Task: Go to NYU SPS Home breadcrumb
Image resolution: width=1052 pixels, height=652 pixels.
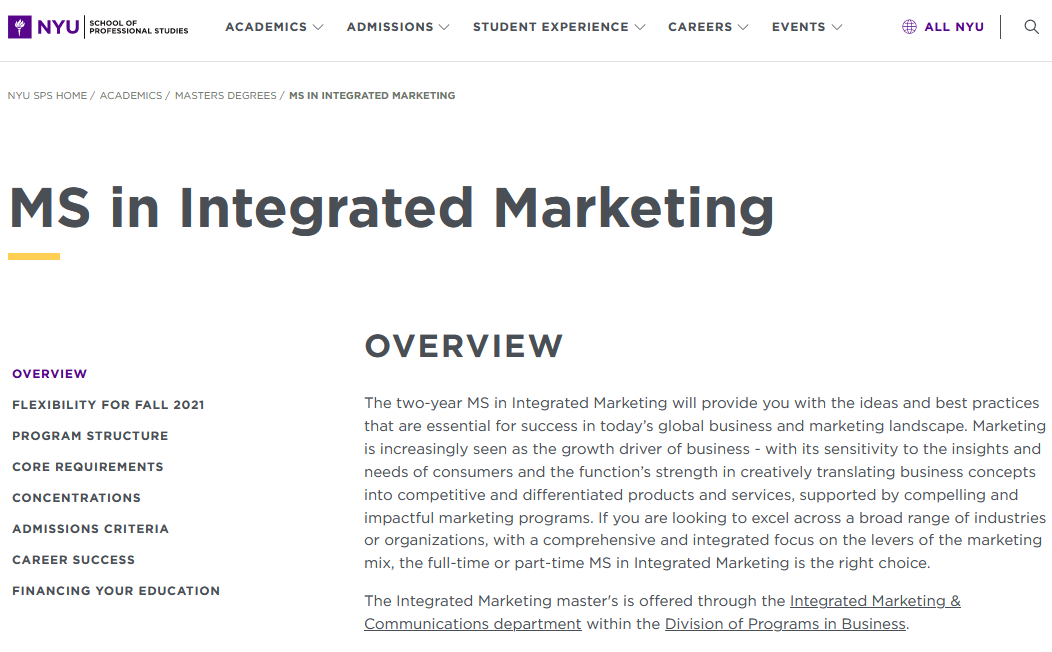Action: click(x=47, y=95)
